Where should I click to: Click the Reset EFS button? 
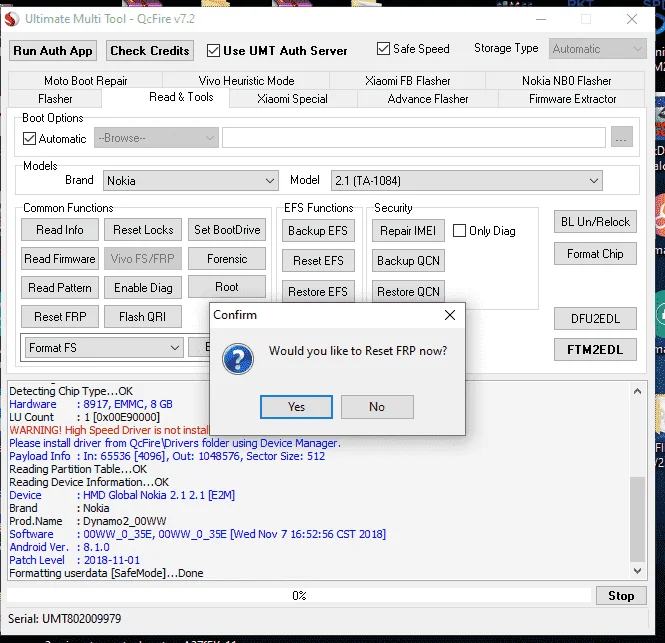point(318,260)
